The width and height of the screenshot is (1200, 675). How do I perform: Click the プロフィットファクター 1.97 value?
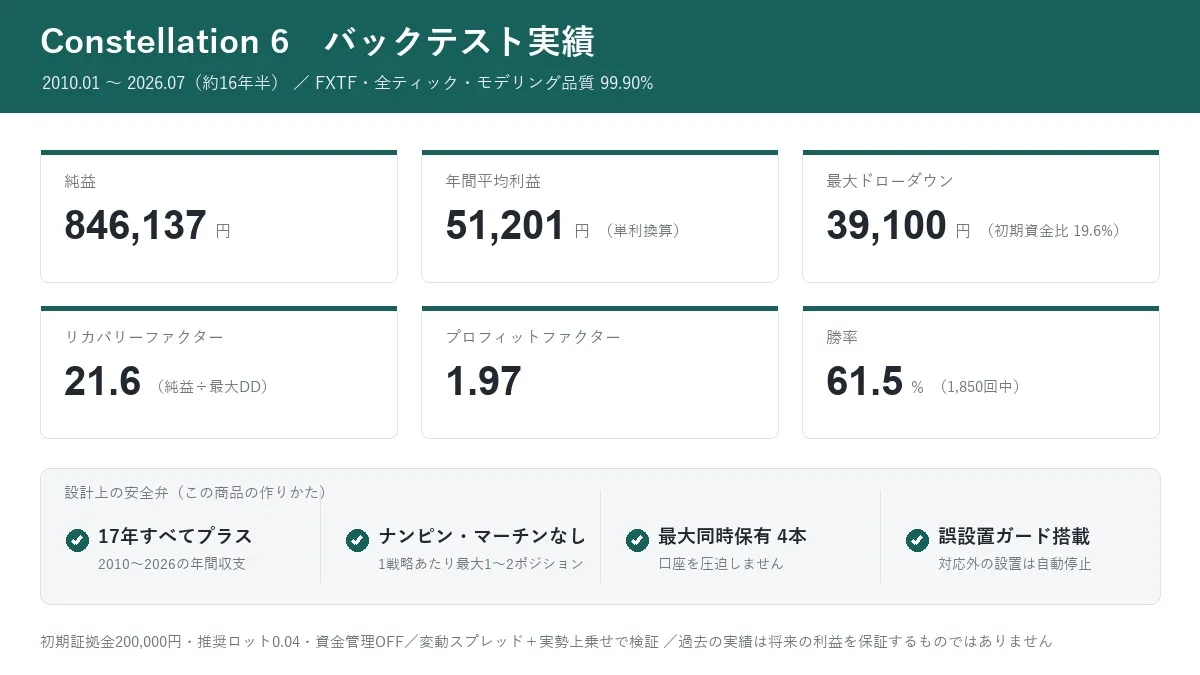point(484,382)
